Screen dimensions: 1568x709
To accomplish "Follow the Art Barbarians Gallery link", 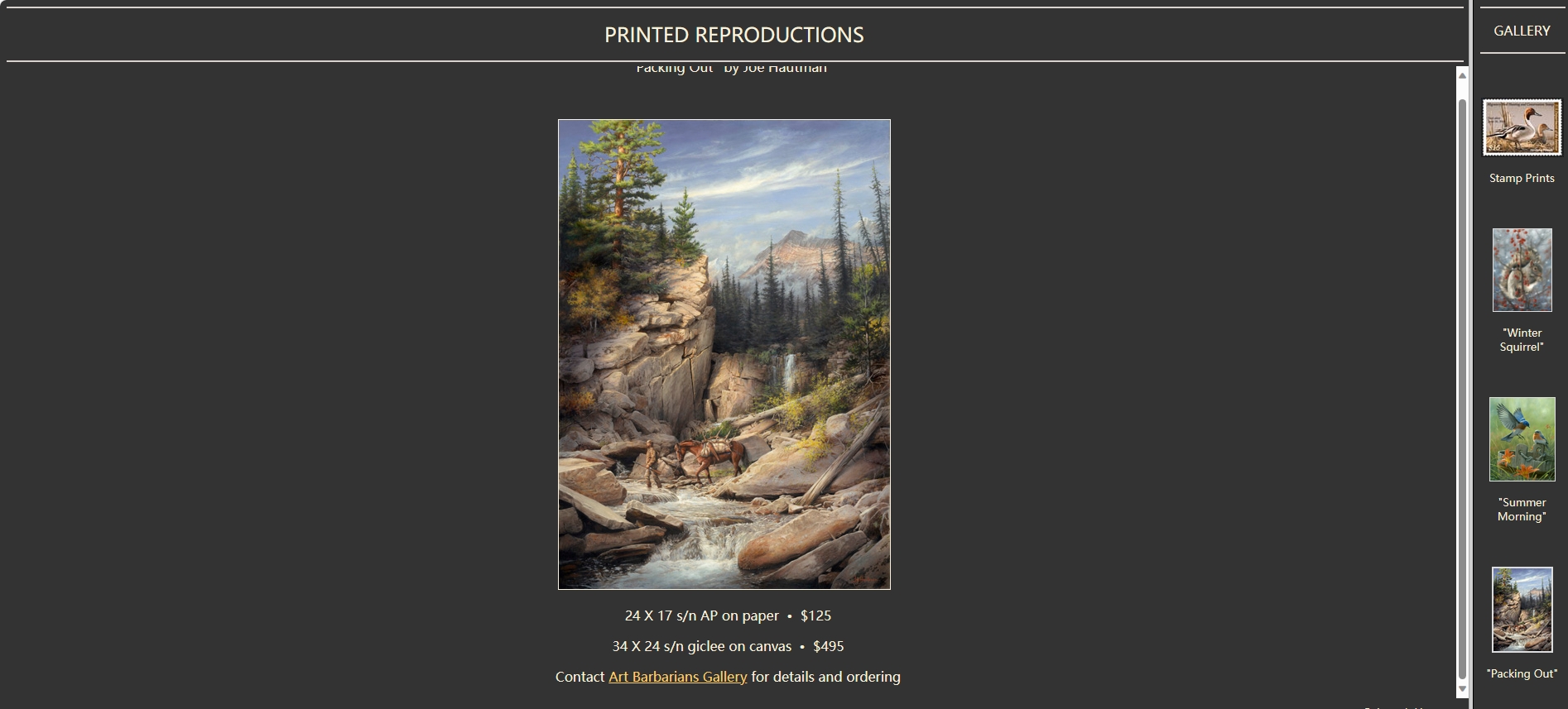I will [678, 677].
